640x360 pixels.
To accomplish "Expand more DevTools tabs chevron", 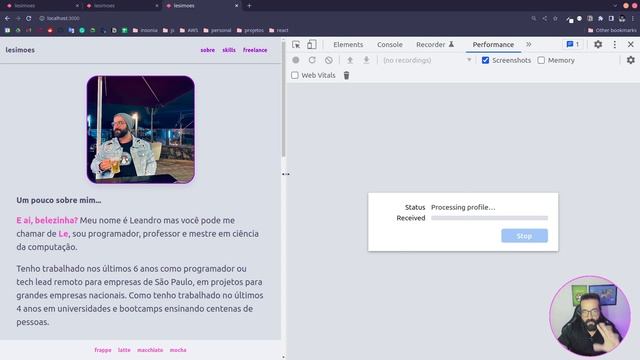I will [529, 44].
